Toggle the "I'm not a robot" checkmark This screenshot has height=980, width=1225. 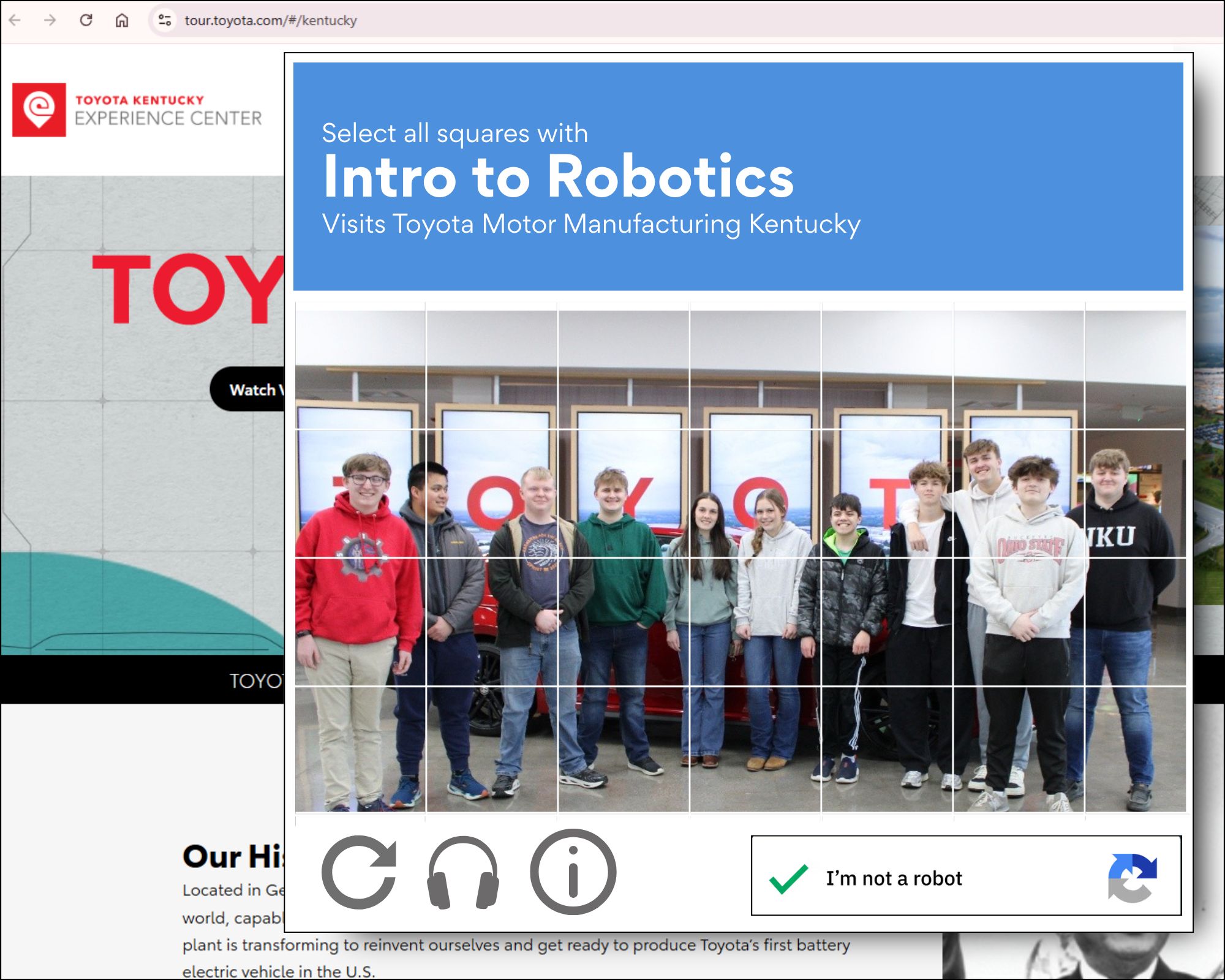coord(789,878)
